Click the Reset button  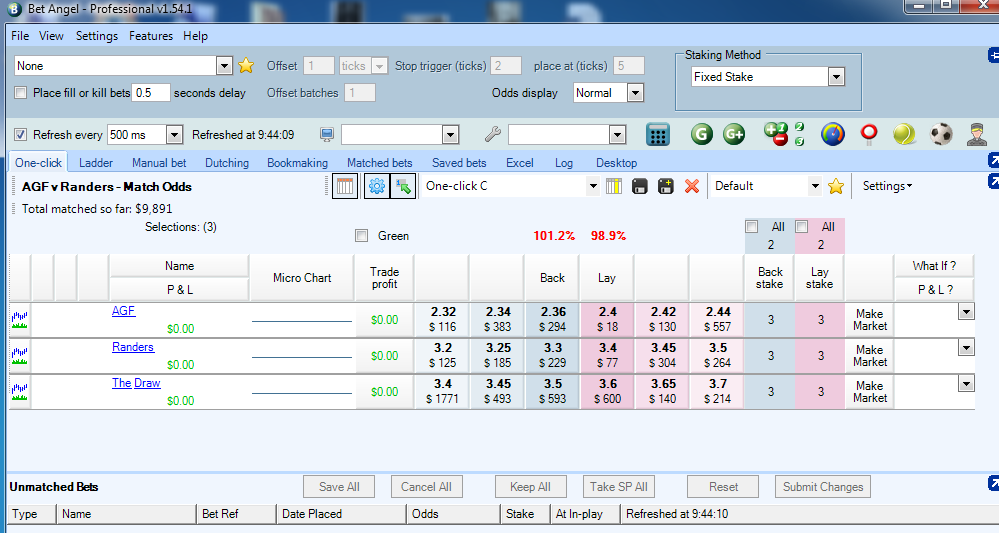(x=723, y=487)
